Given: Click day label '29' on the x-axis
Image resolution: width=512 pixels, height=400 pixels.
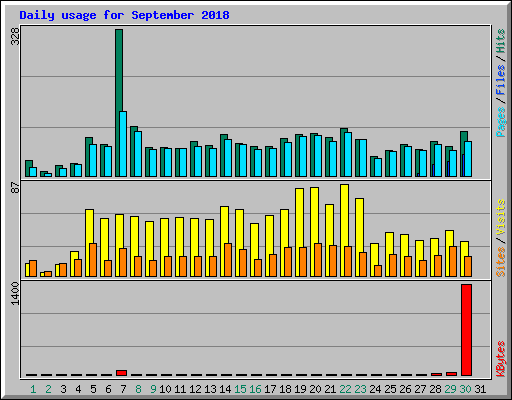Looking at the screenshot, I should pos(450,389).
